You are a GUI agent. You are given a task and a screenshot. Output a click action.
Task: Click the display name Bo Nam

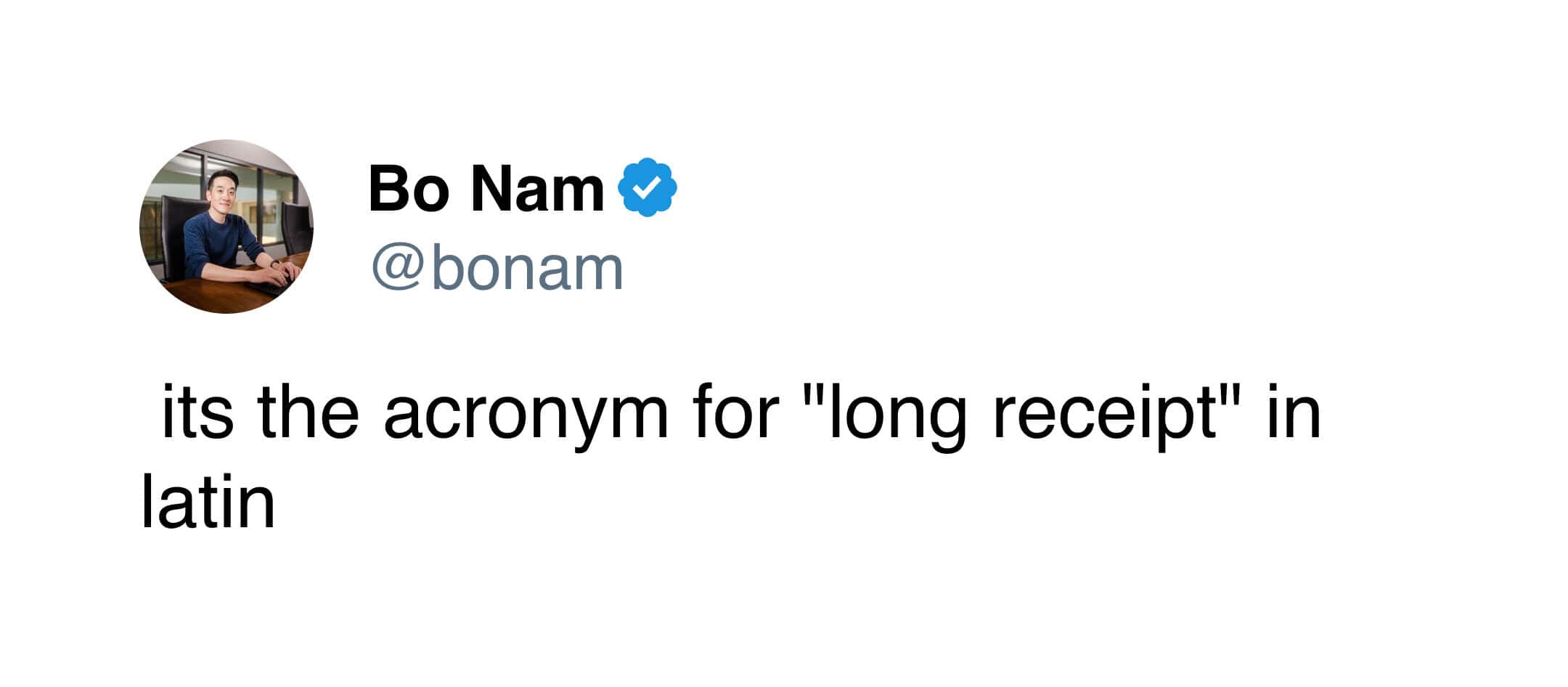tap(486, 189)
